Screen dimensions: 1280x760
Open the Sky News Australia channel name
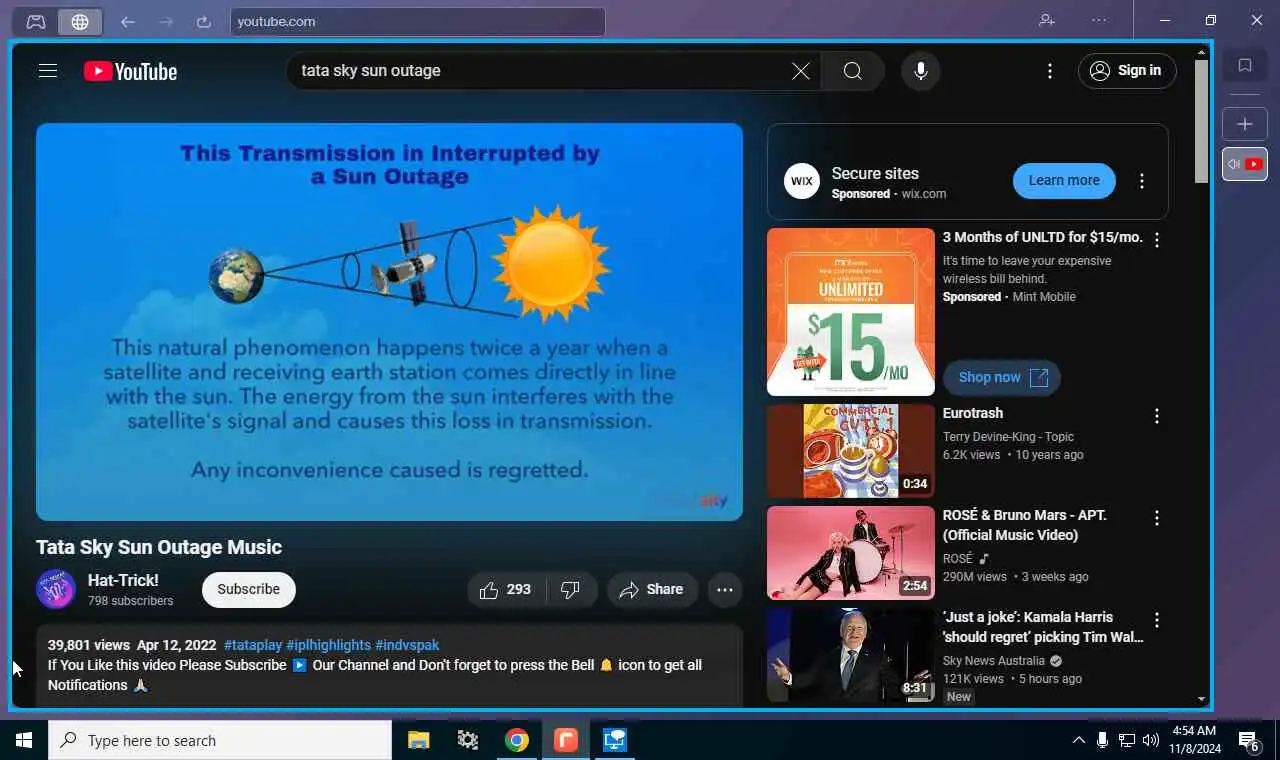coord(994,661)
